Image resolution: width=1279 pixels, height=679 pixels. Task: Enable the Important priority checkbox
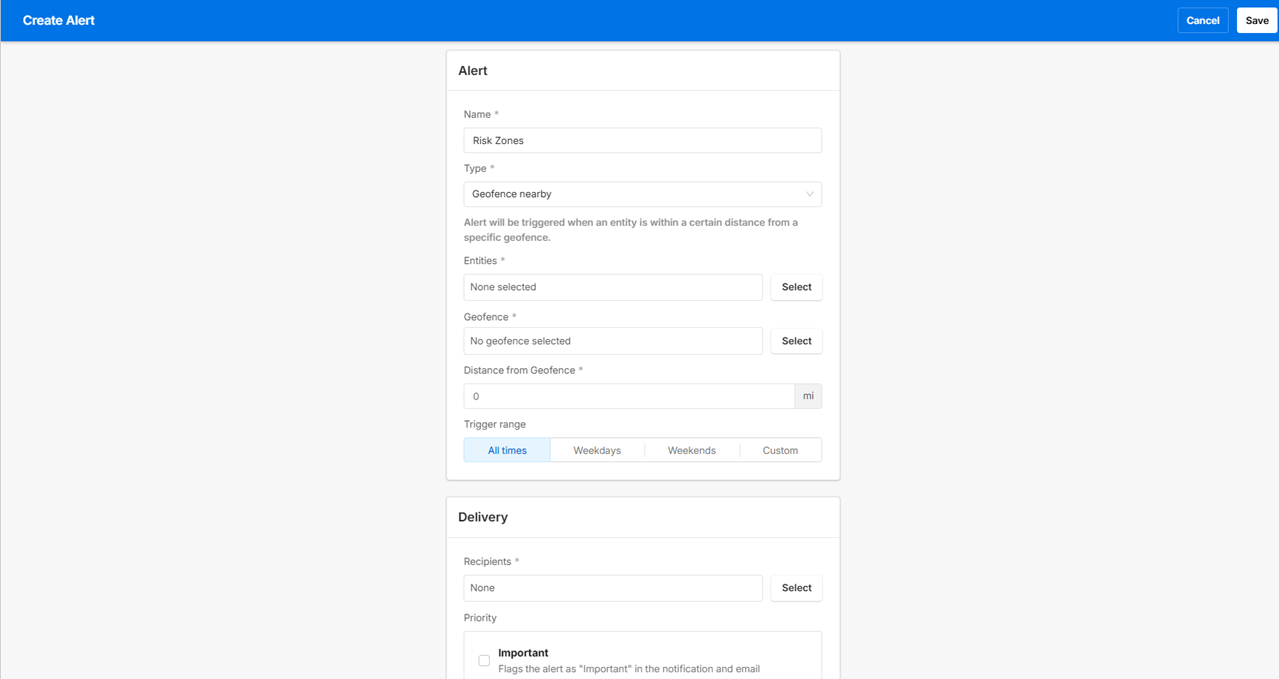pyautogui.click(x=484, y=660)
